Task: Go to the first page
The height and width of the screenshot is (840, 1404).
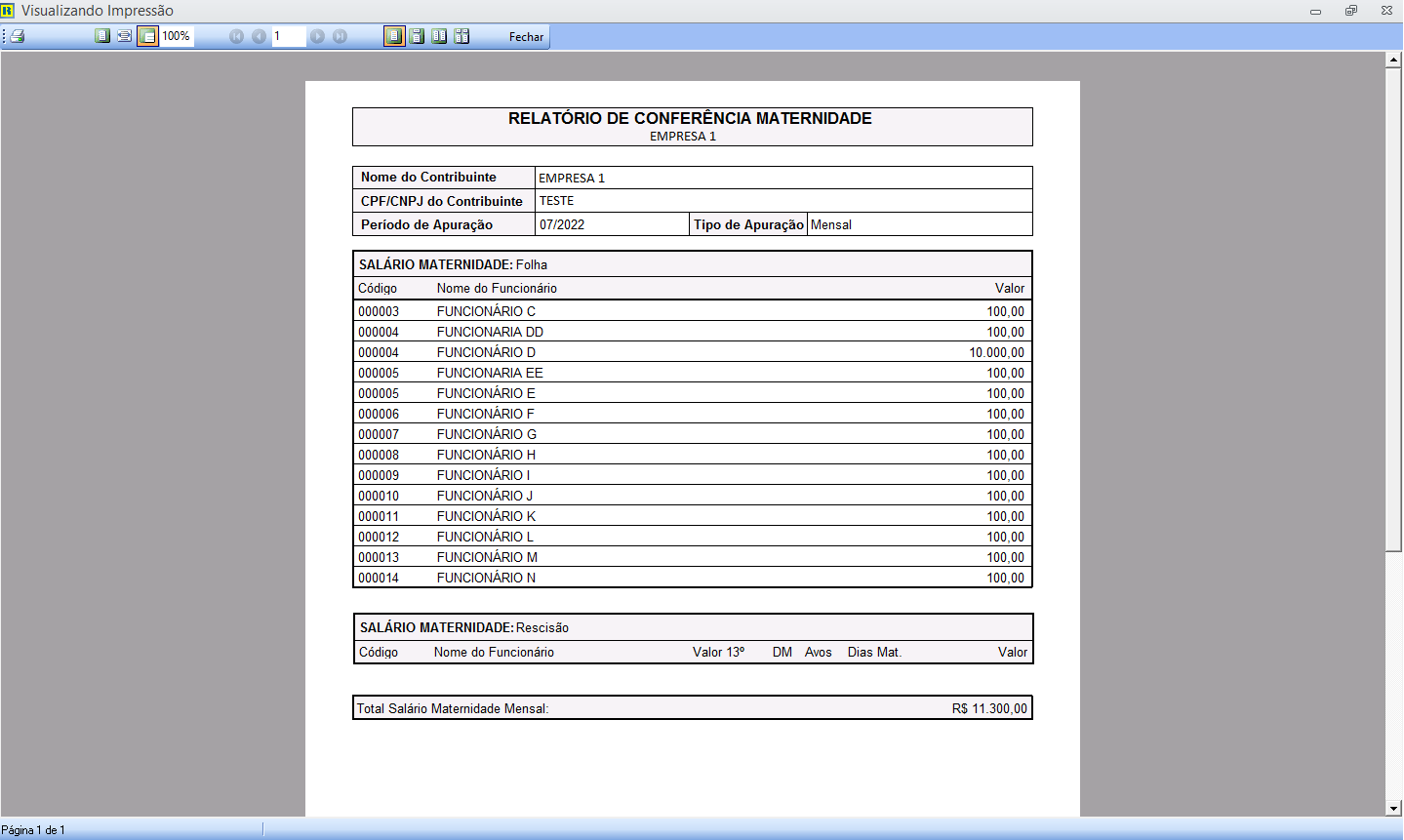Action: tap(236, 36)
